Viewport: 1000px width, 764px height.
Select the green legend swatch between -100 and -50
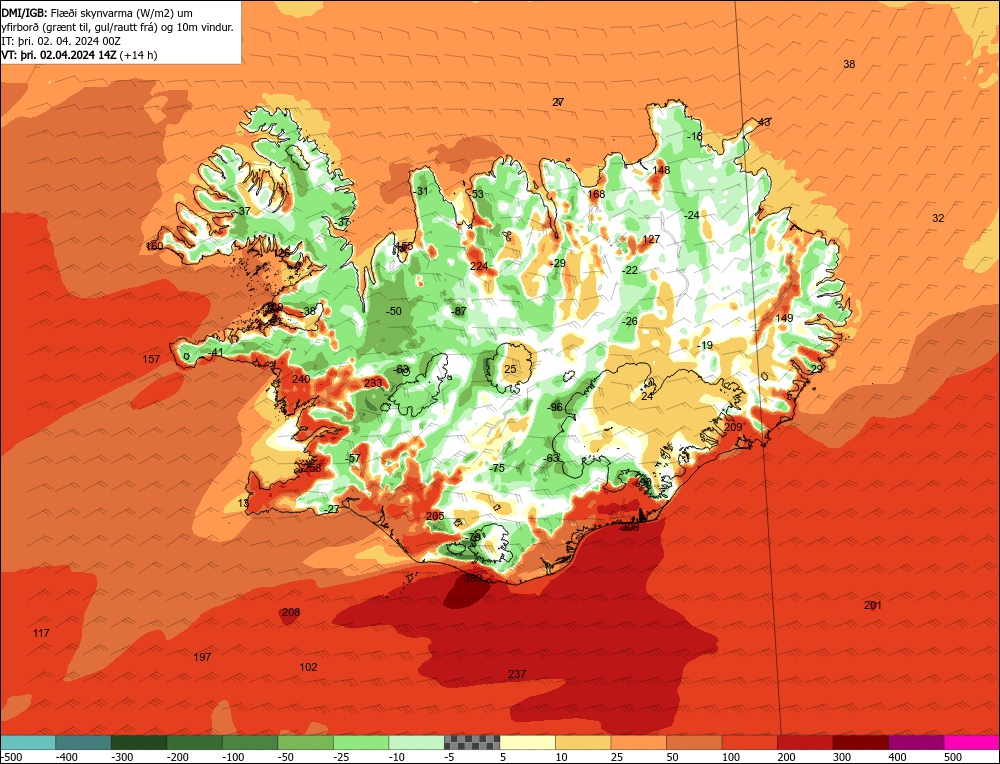(x=249, y=742)
